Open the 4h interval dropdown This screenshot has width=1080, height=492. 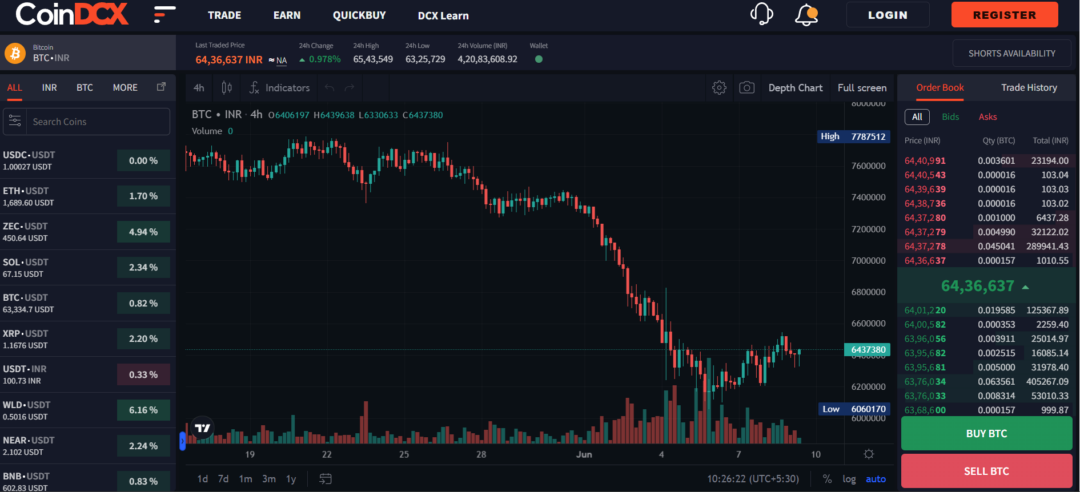[198, 88]
